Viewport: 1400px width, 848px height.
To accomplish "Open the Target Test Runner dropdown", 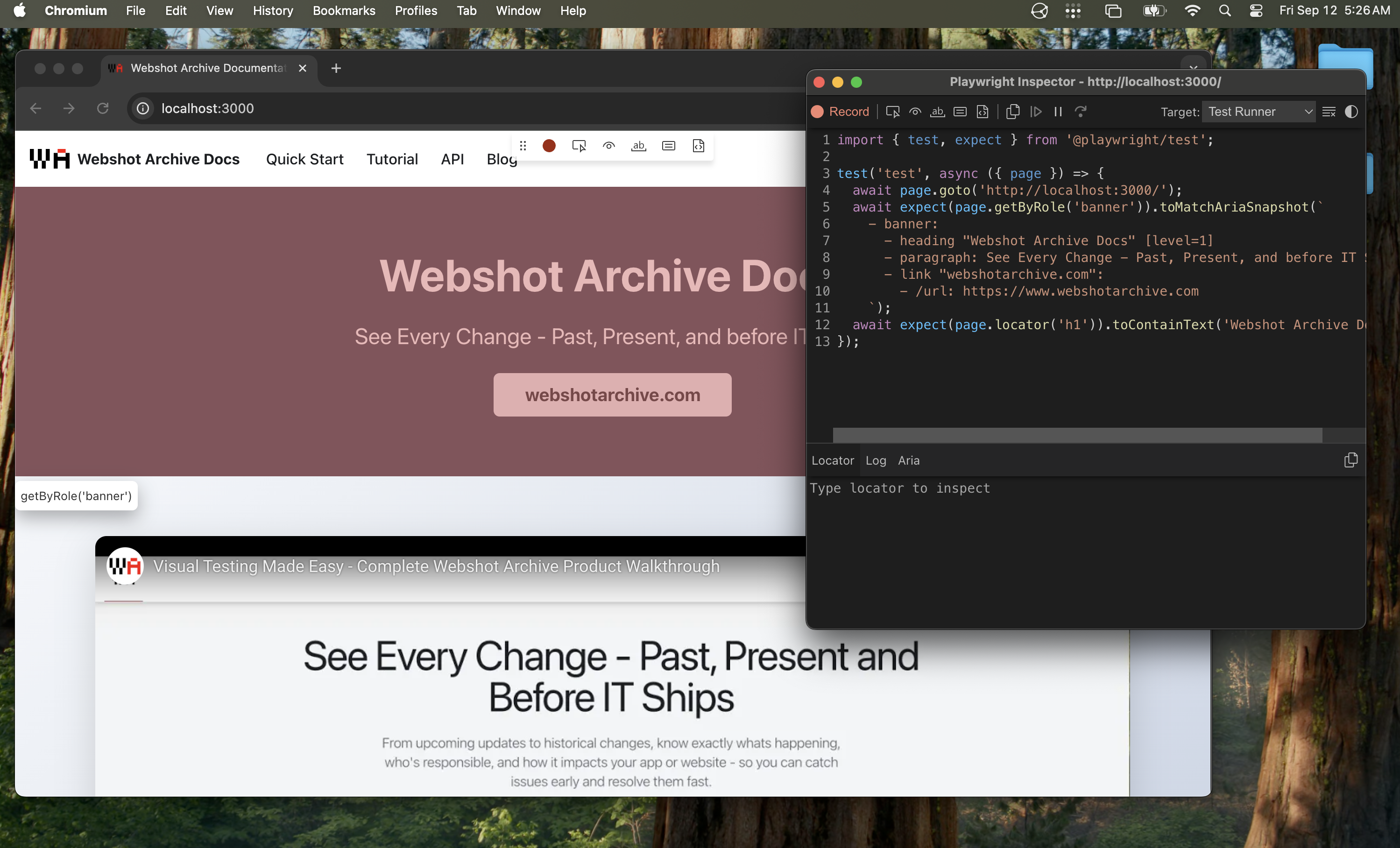I will pos(1259,112).
